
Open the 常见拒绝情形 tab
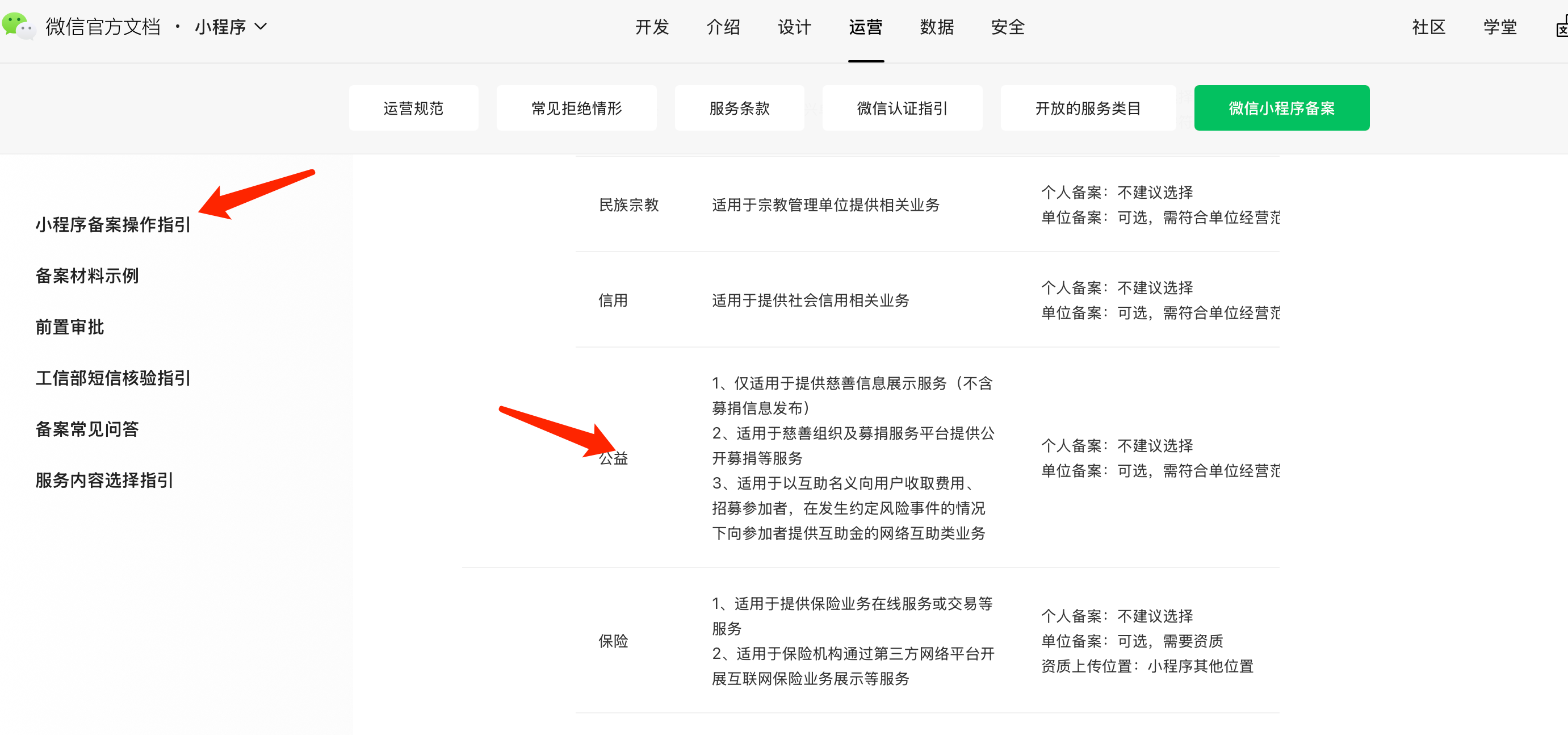pos(576,108)
